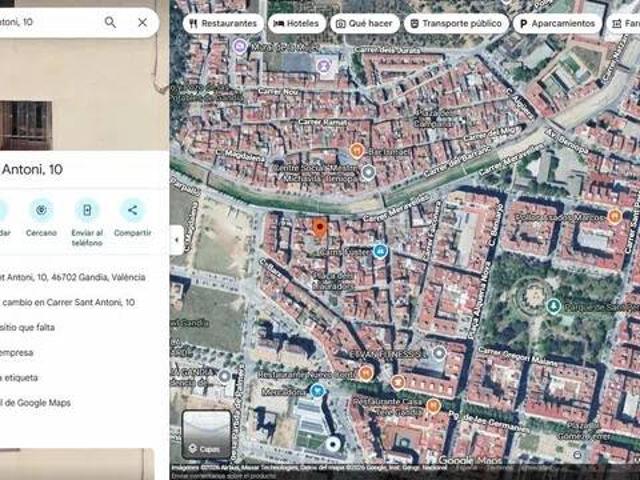This screenshot has width=640, height=480.
Task: Click the purple Museu marker icon
Action: 240,46
